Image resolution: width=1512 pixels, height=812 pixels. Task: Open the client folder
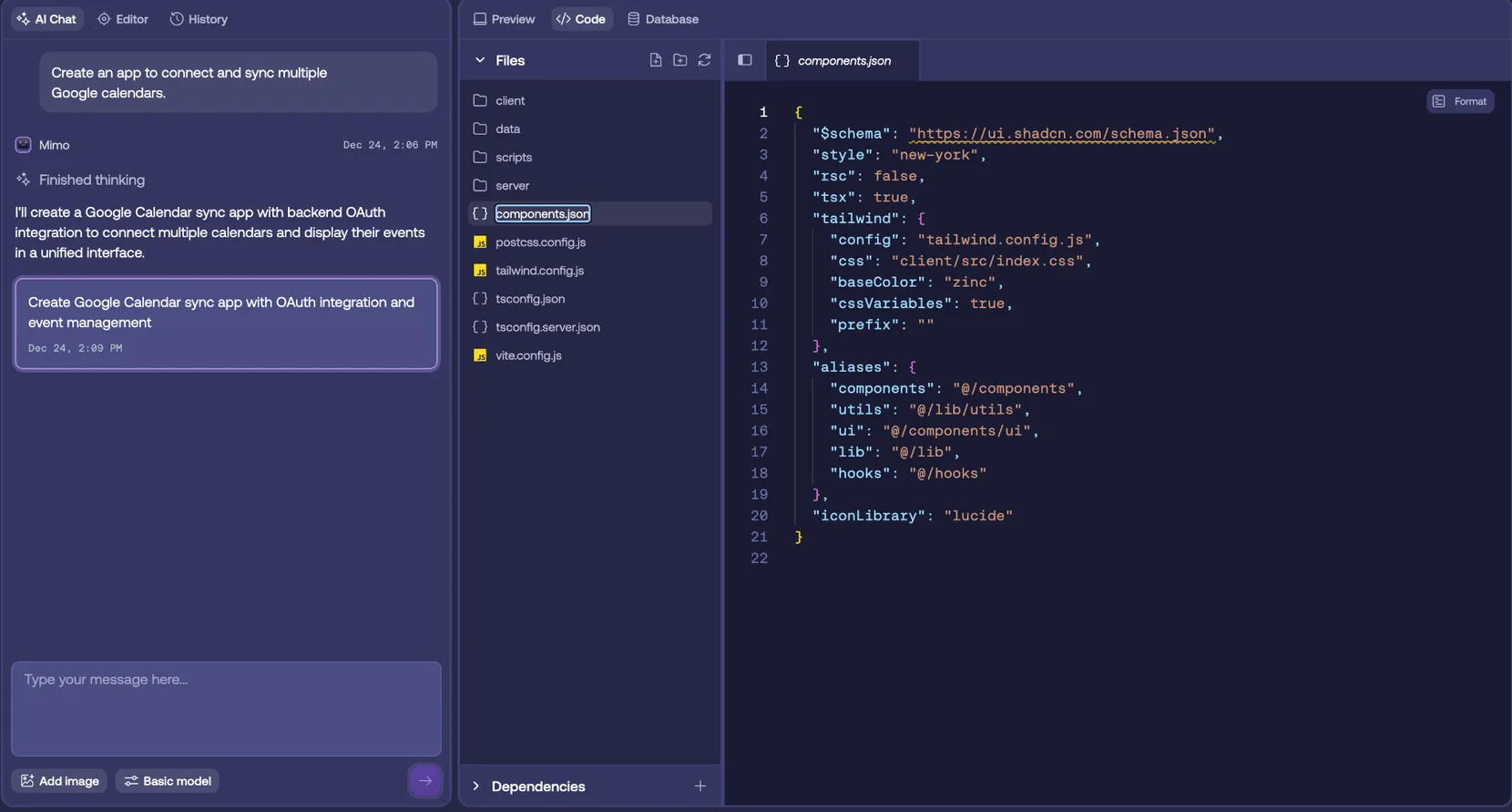(x=590, y=100)
